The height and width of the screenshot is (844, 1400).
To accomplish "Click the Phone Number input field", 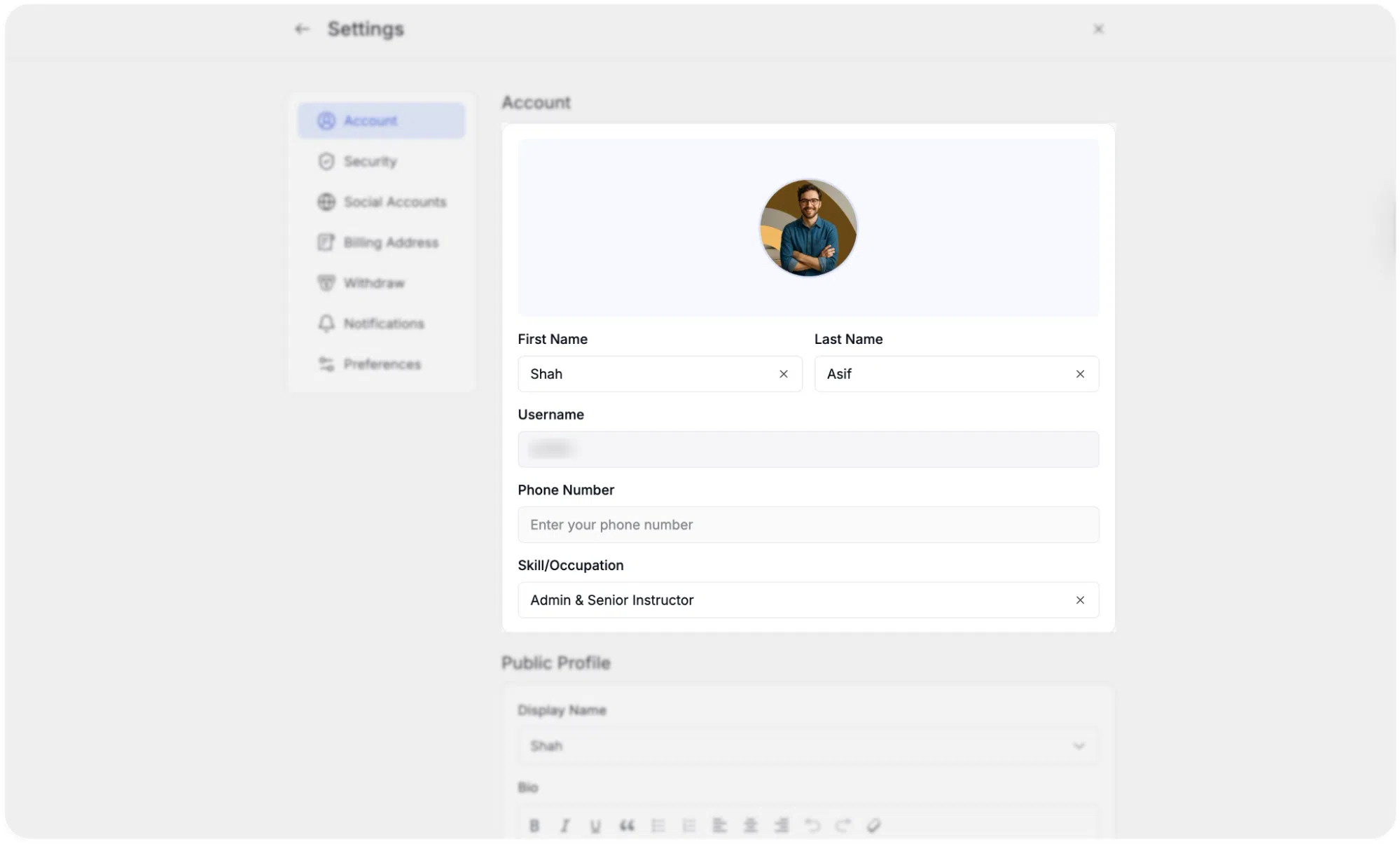I will tap(808, 525).
